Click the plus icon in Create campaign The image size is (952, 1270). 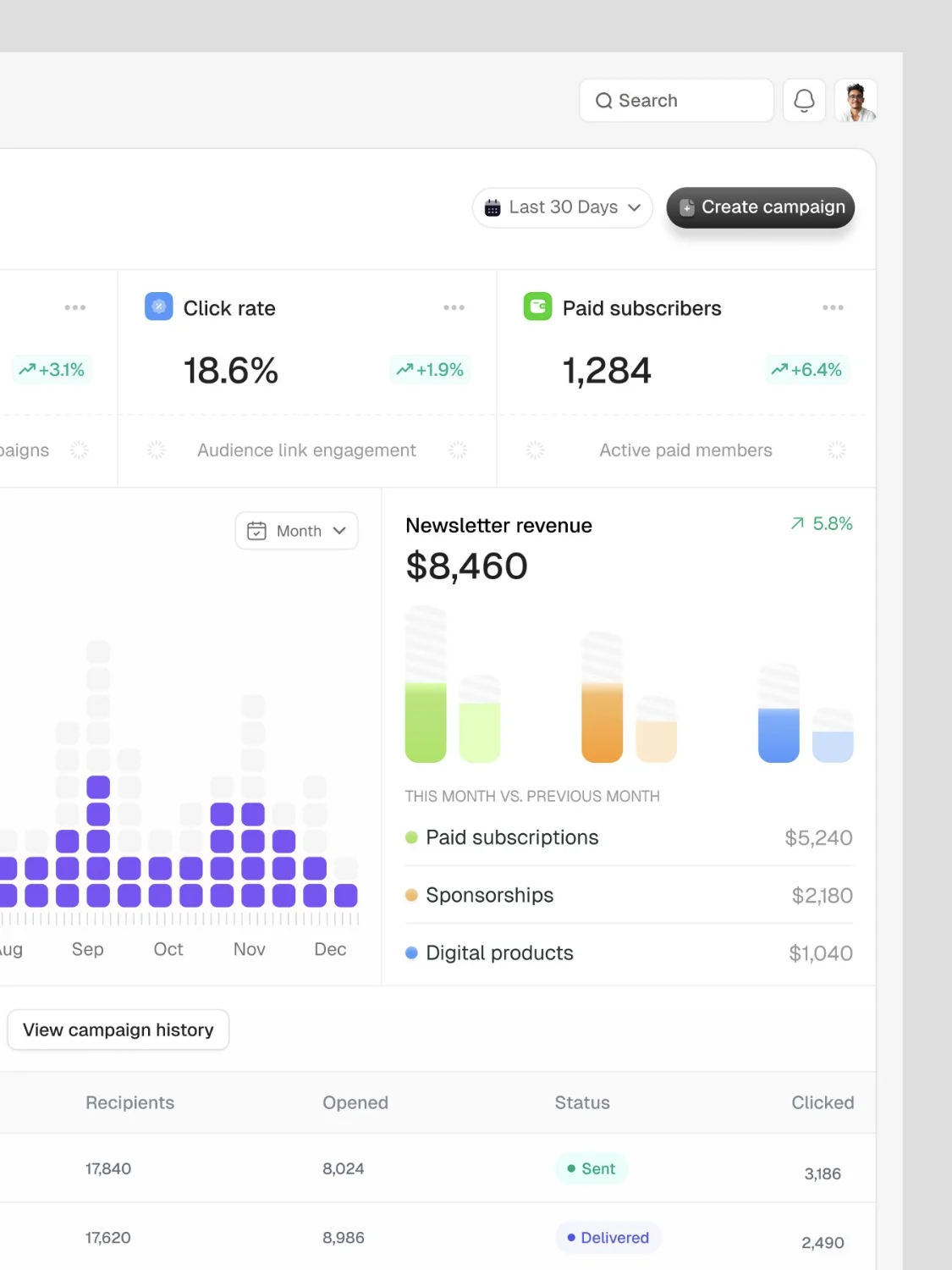tap(687, 207)
